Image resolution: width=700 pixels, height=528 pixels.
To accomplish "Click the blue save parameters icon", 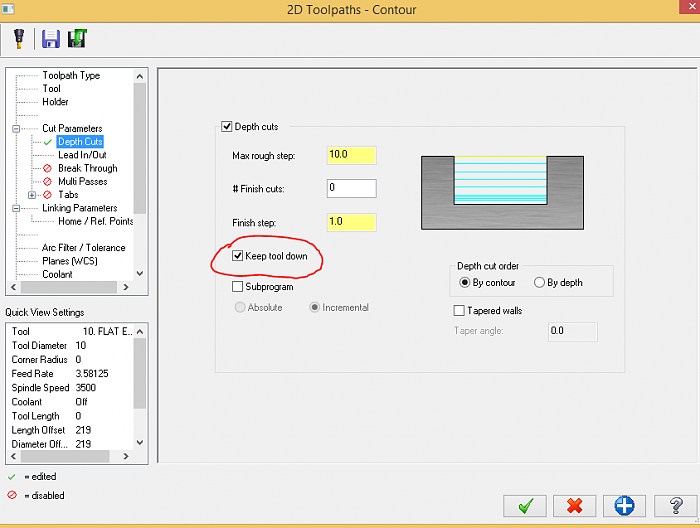I will [50, 39].
